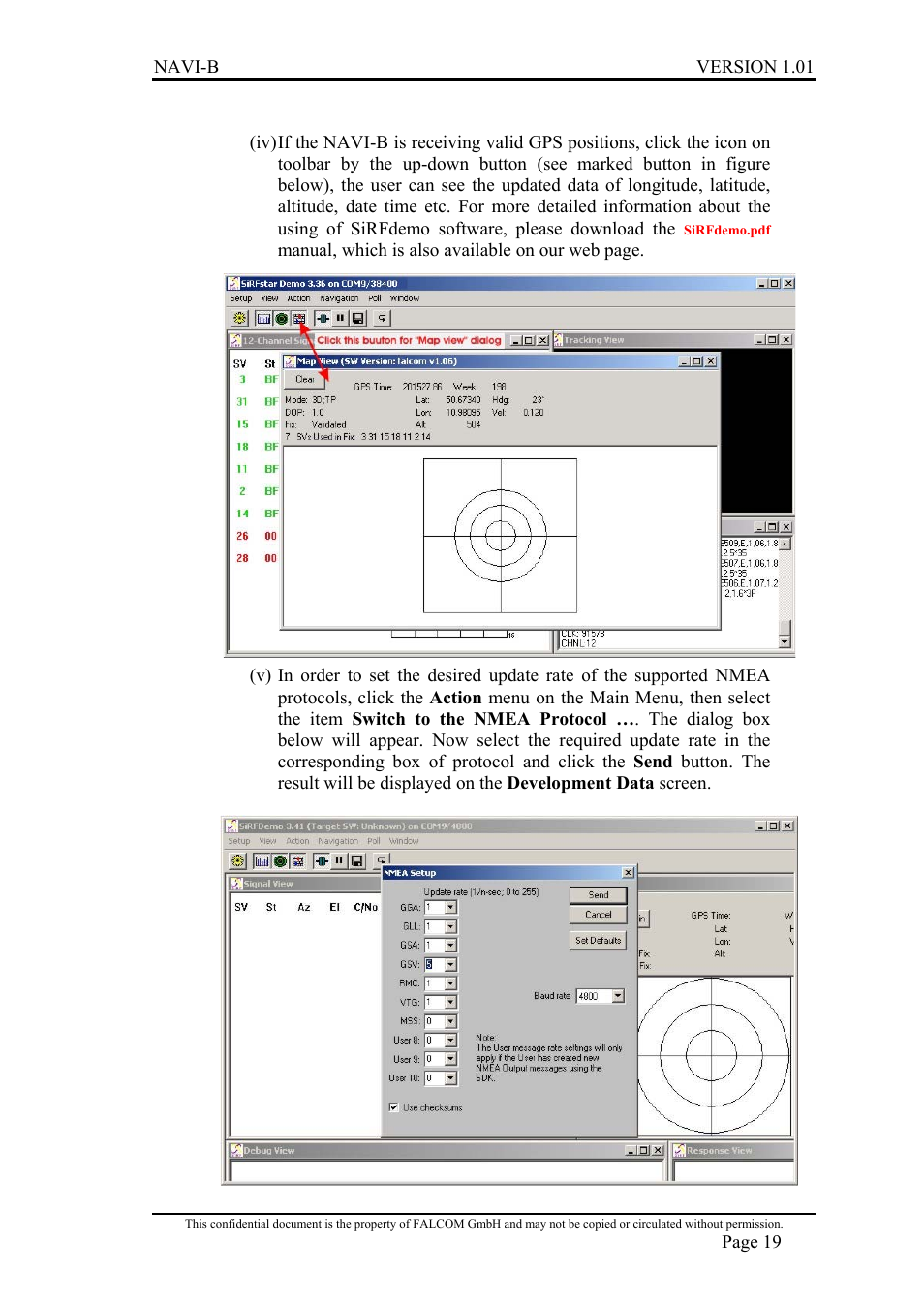The height and width of the screenshot is (1309, 924).
Task: Open View menu in SiRFstar Demo 3.36
Action: 269,298
